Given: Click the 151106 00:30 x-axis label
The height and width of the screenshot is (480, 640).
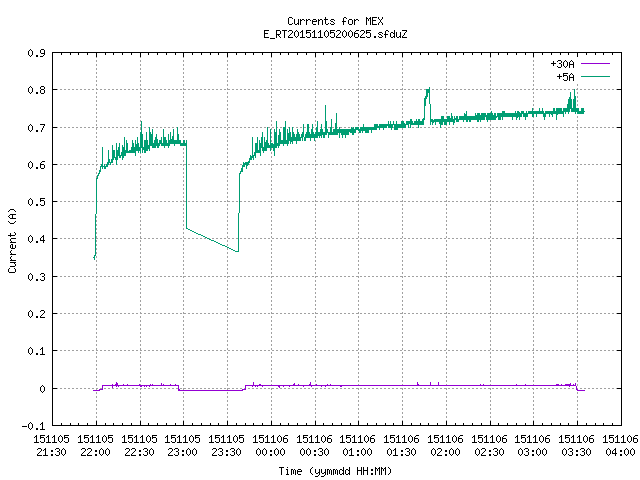Looking at the screenshot, I should coord(314,445).
